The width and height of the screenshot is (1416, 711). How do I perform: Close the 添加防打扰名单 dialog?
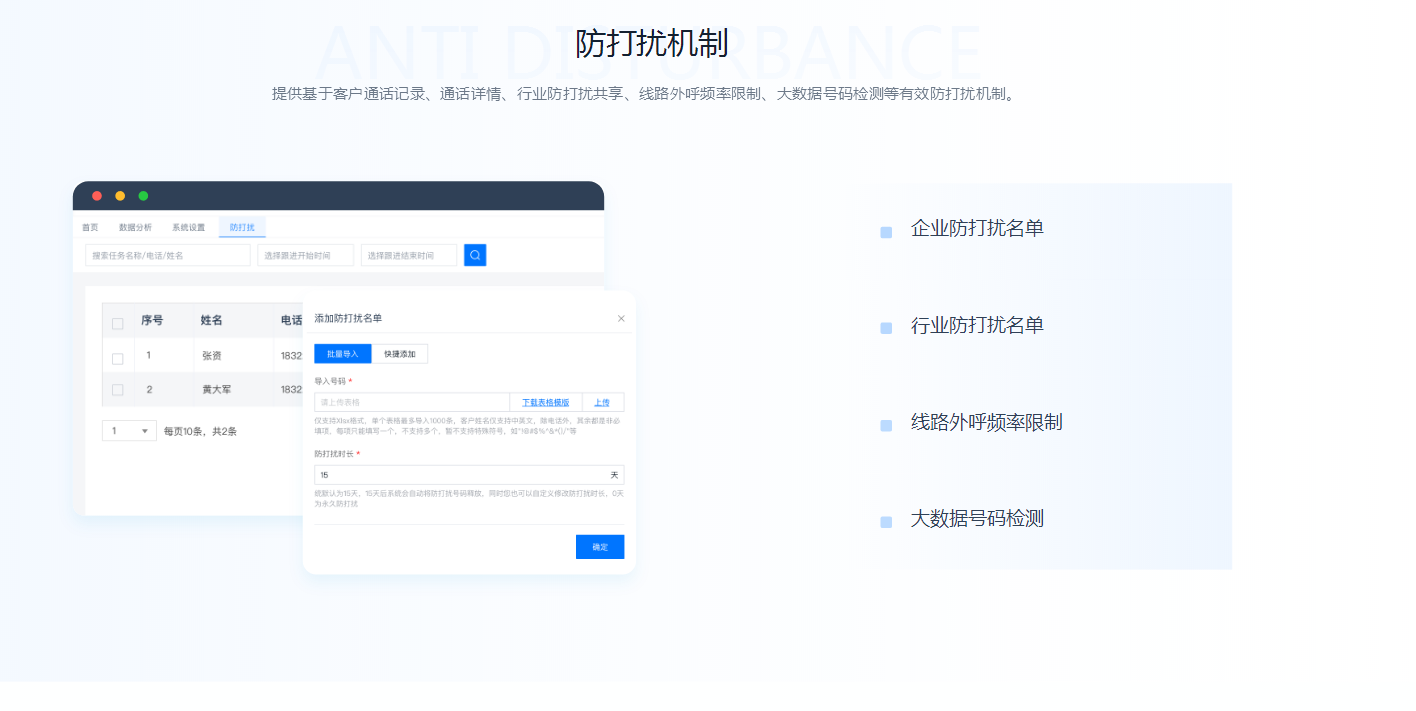621,319
